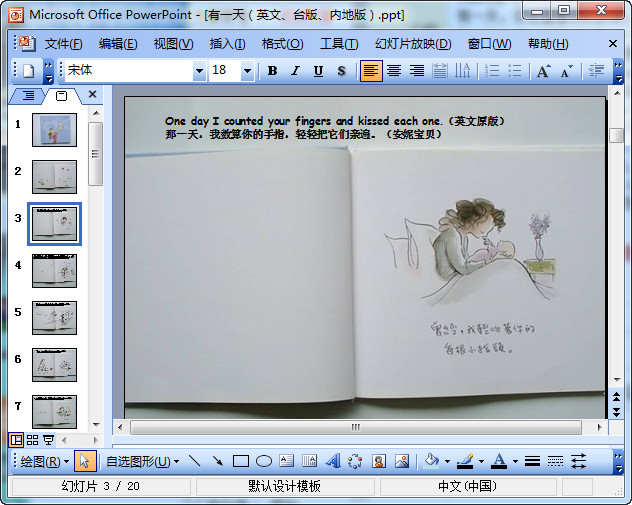
Task: Open the 文件(F) menu
Action: coord(63,44)
